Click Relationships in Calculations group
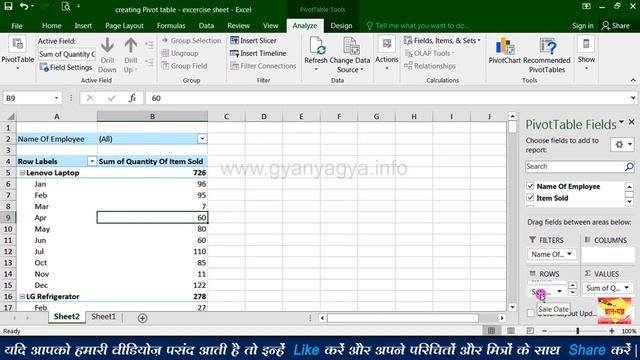Screen dimensions: 640x360 (x=430, y=66)
